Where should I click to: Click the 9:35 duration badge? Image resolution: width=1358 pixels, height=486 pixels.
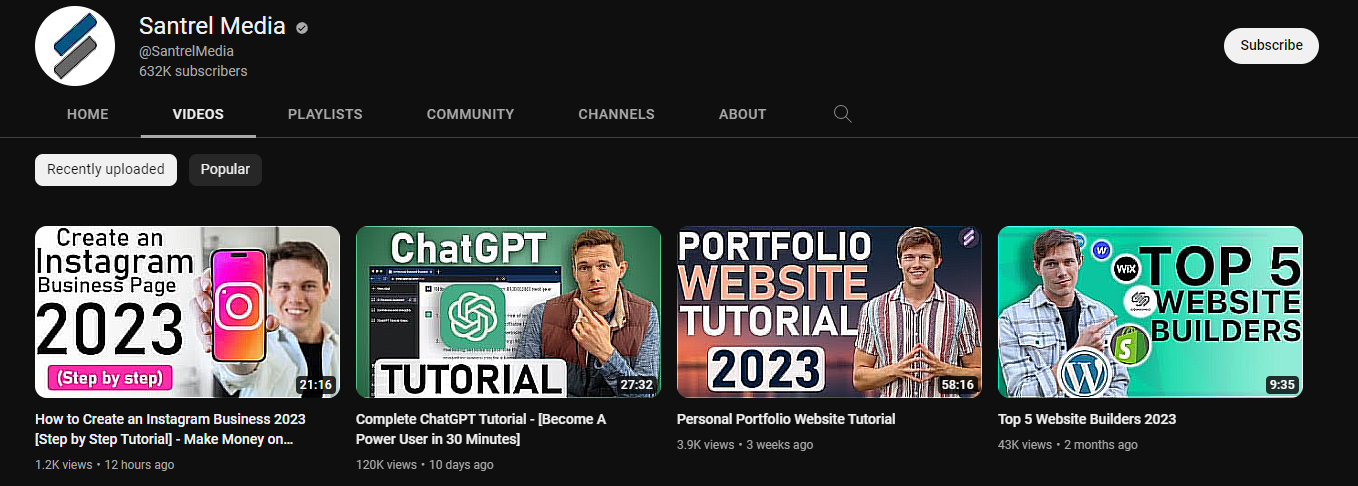coord(1282,385)
